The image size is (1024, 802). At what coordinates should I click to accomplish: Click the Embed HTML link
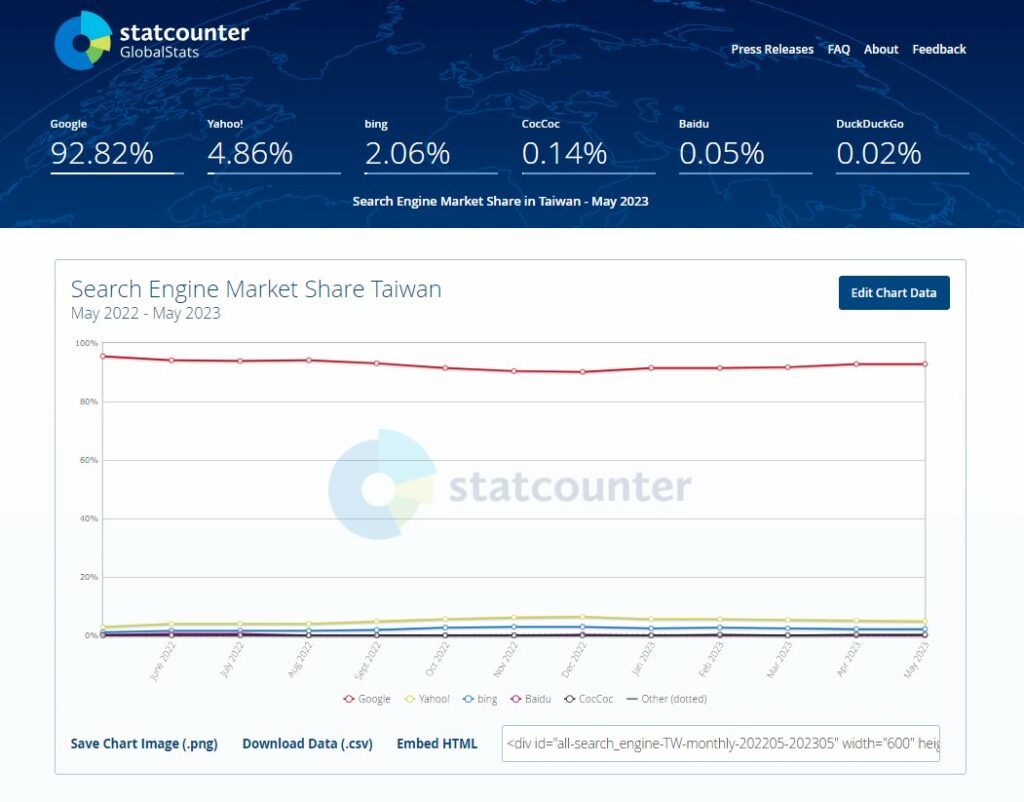pyautogui.click(x=437, y=744)
